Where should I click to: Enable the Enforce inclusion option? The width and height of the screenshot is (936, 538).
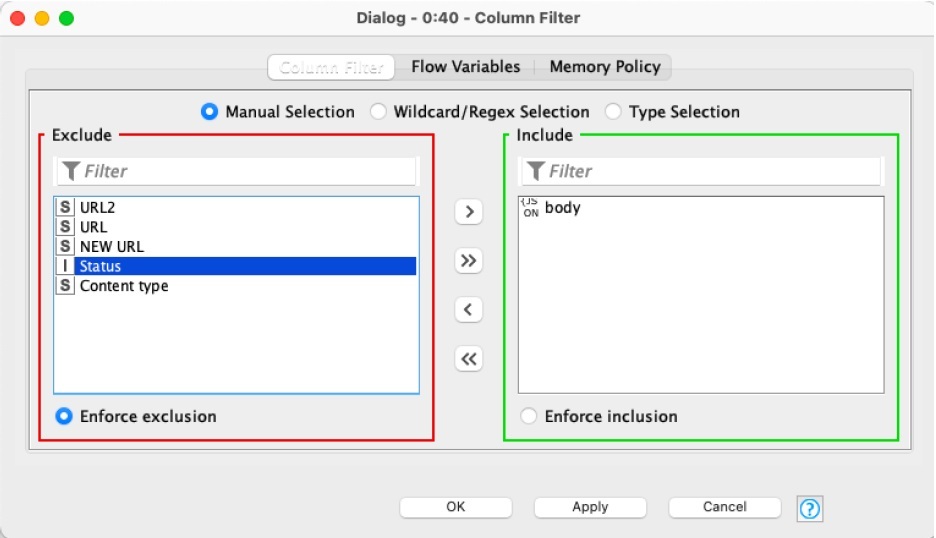[x=530, y=416]
